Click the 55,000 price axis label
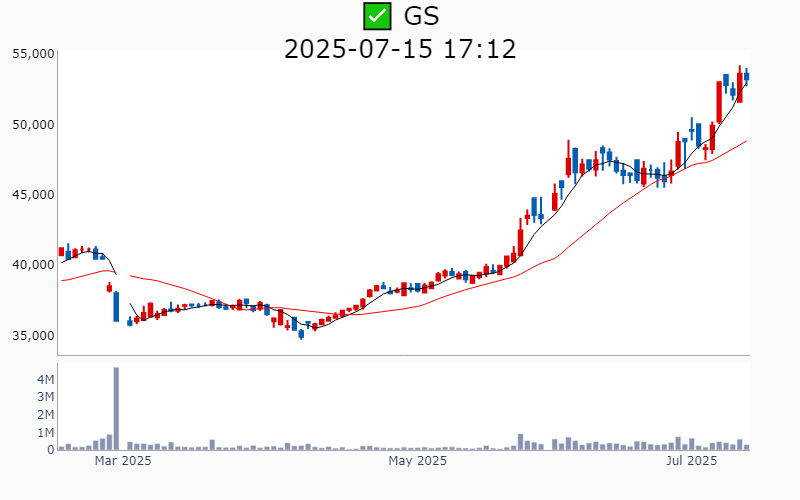800x500 pixels. click(x=33, y=54)
